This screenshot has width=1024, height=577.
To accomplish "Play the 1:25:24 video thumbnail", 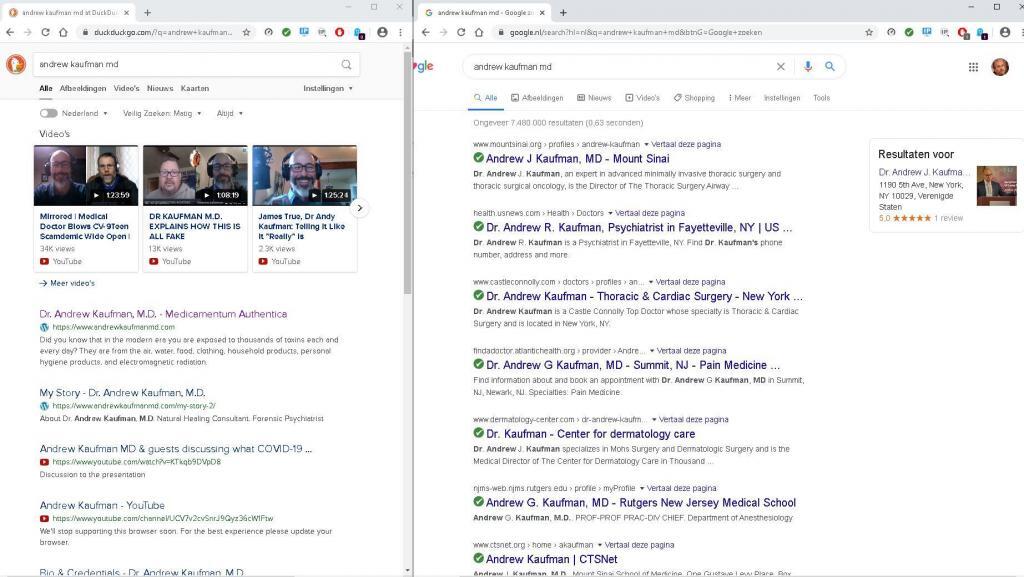I will point(305,176).
